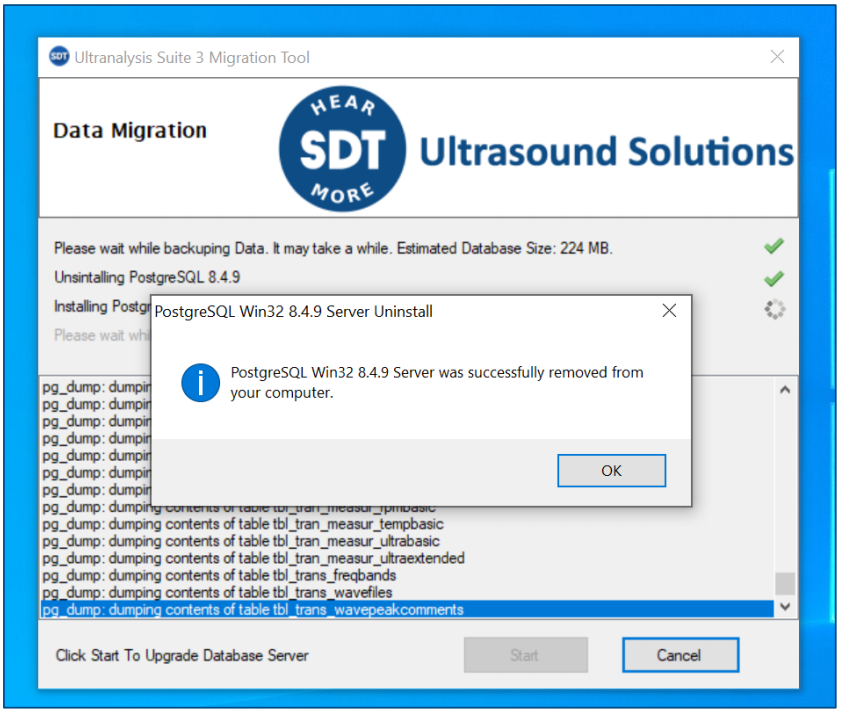This screenshot has height=712, width=843.
Task: Click the green checkmark beside the backup step
Action: (773, 246)
